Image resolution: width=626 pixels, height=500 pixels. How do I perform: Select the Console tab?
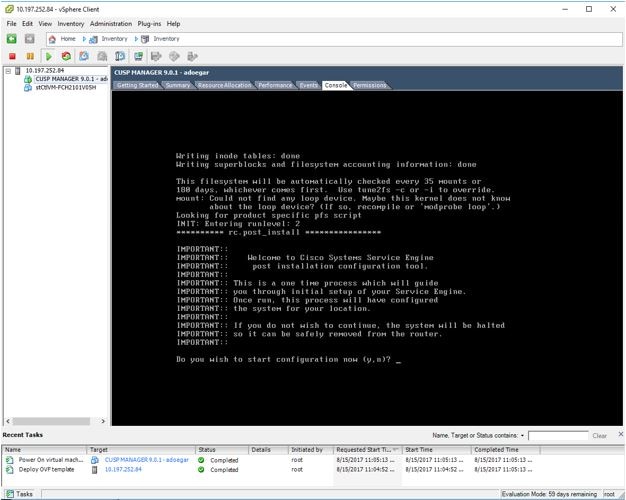pos(336,85)
